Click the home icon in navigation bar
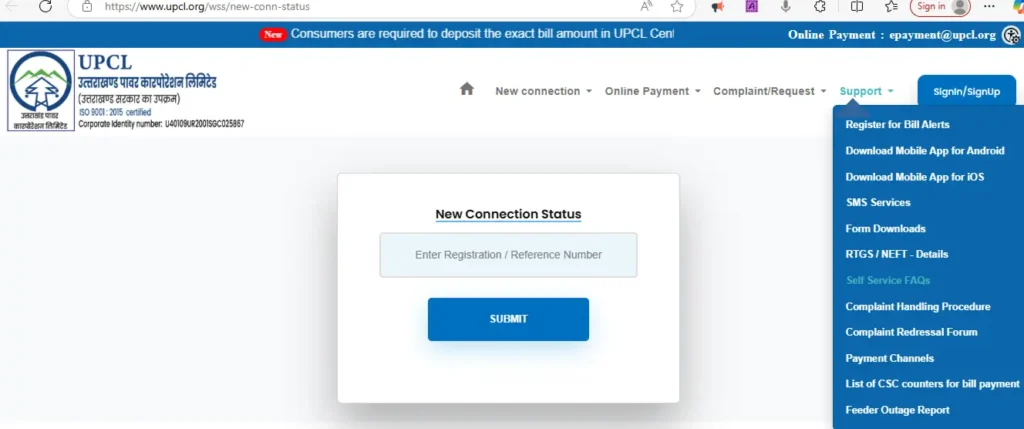 coord(466,89)
